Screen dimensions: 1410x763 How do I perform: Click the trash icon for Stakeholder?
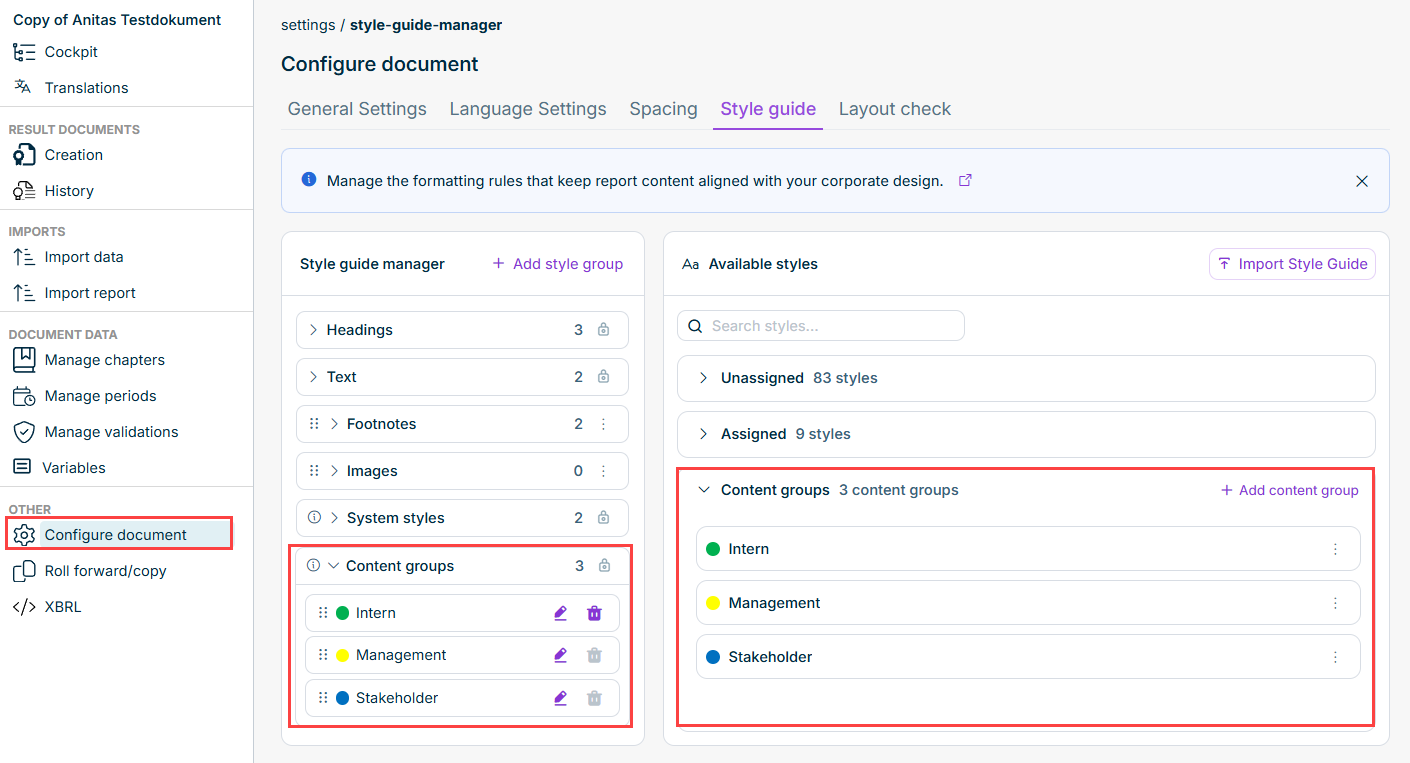pos(594,698)
